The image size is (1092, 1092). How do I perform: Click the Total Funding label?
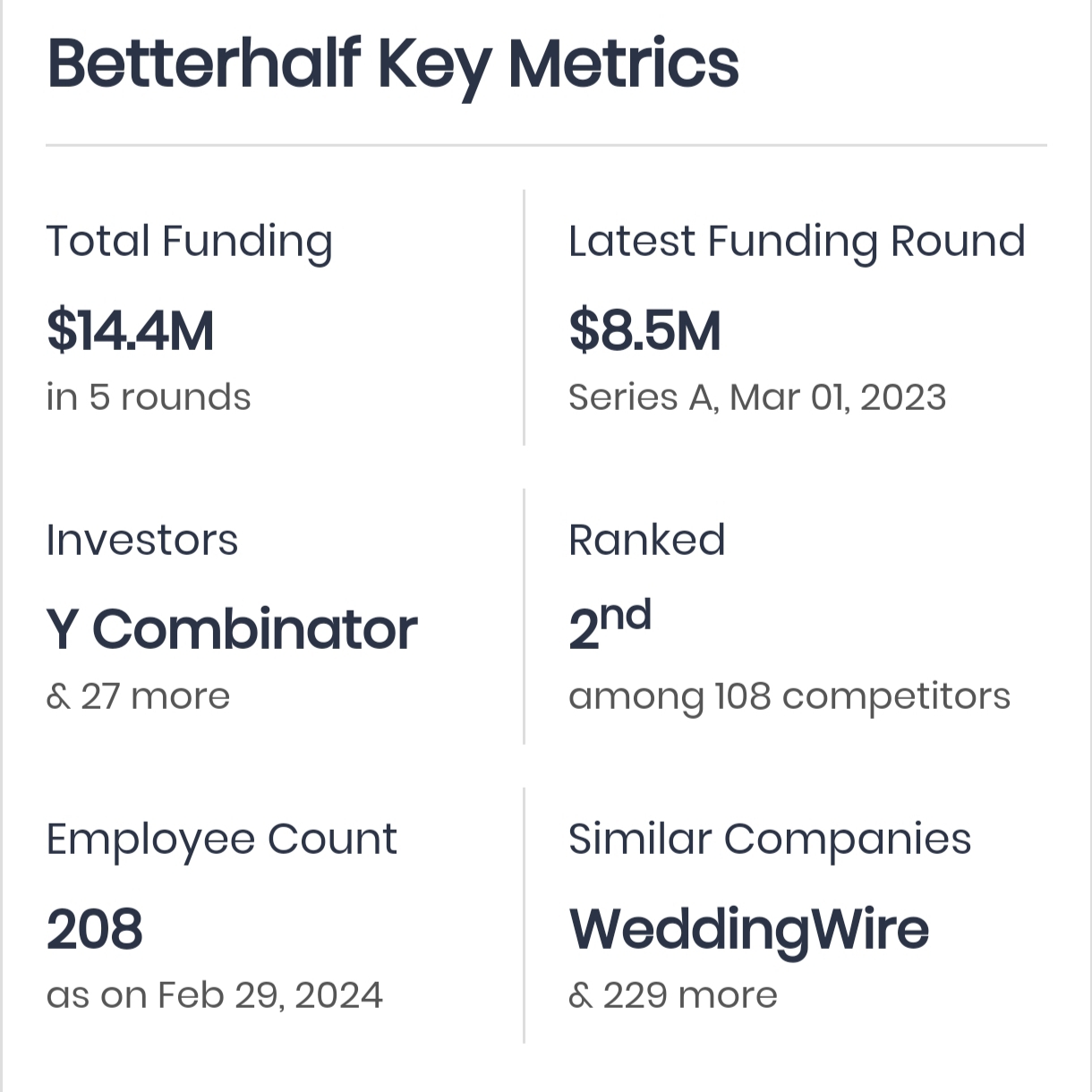[x=189, y=242]
